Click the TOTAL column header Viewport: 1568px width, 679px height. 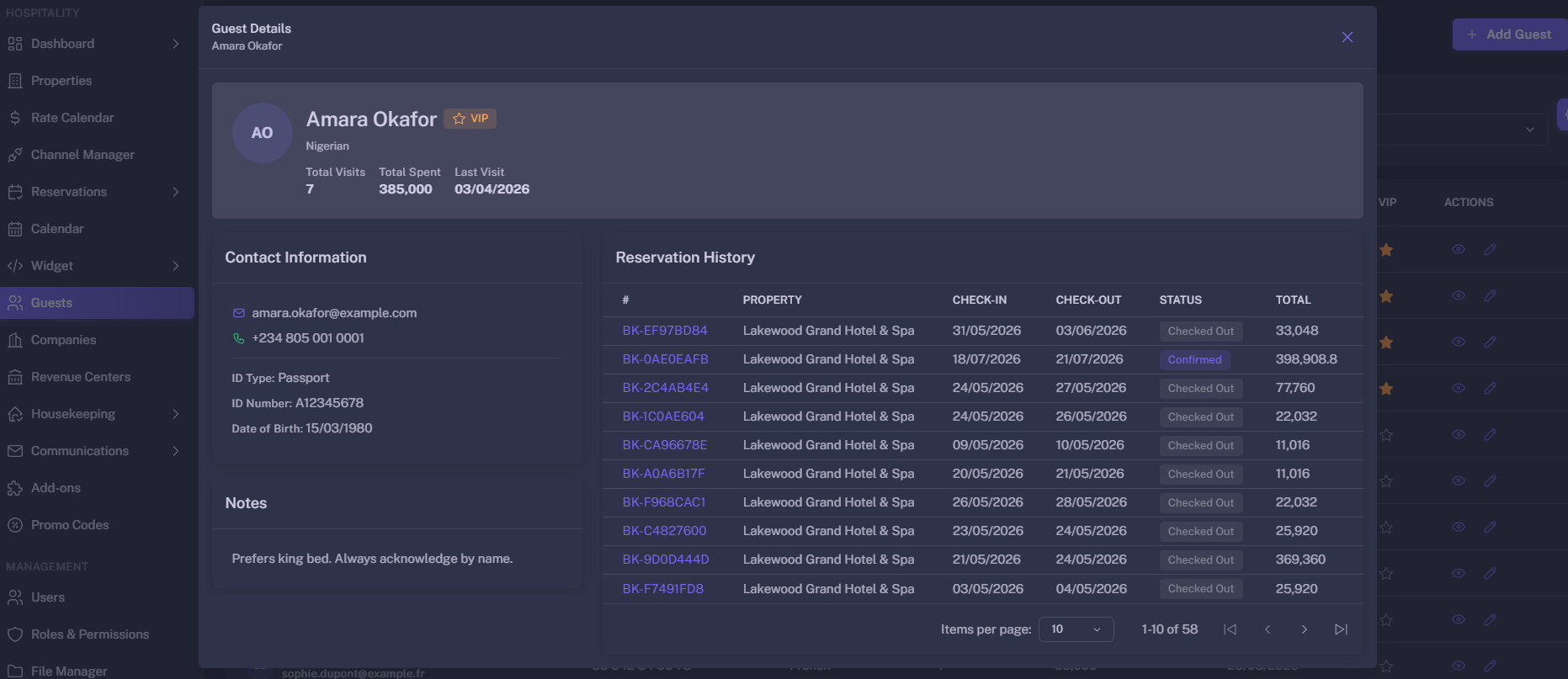coord(1293,300)
